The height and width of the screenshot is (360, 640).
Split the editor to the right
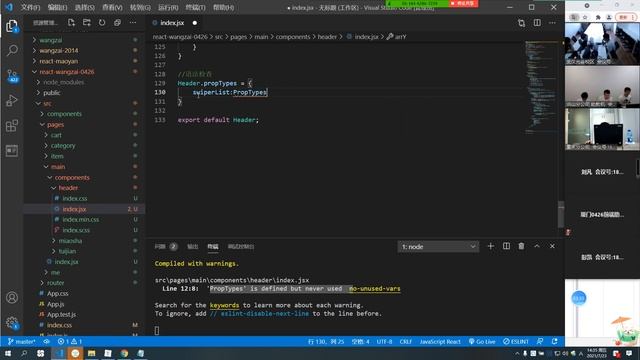point(537,23)
